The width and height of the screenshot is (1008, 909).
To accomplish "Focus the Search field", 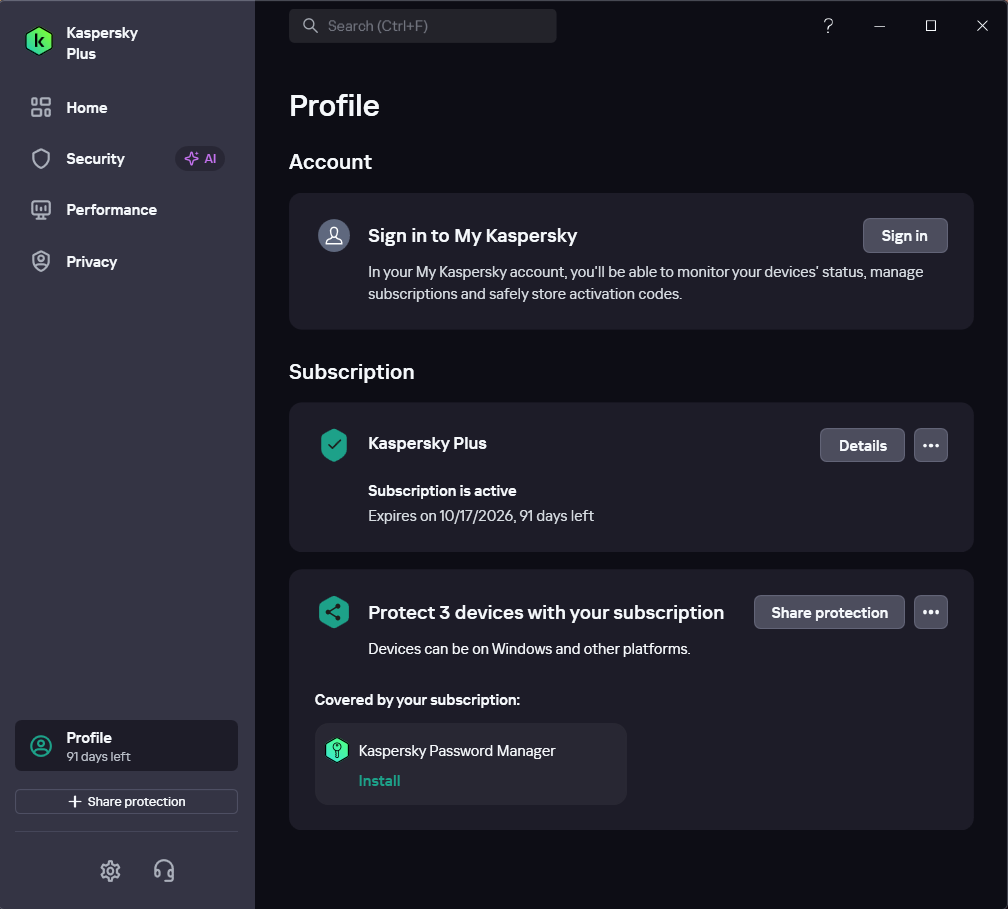I will click(x=422, y=26).
